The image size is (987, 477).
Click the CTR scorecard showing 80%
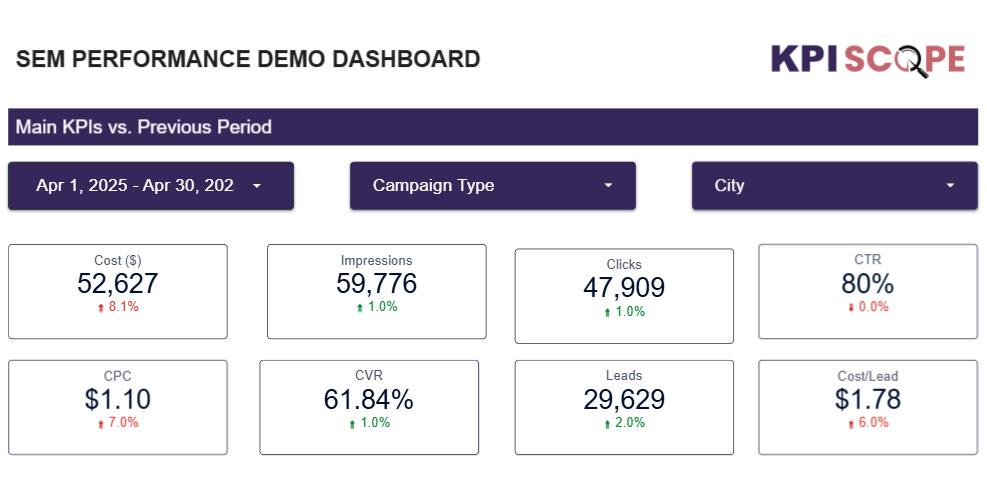[x=867, y=284]
